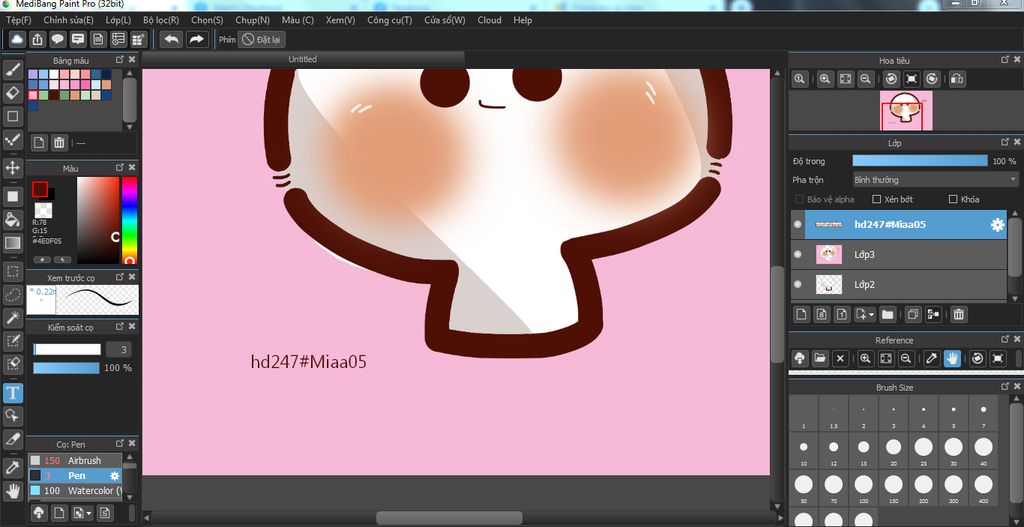Undock the Bảng màu panel
Viewport: 1024px width, 527px height.
(120, 59)
